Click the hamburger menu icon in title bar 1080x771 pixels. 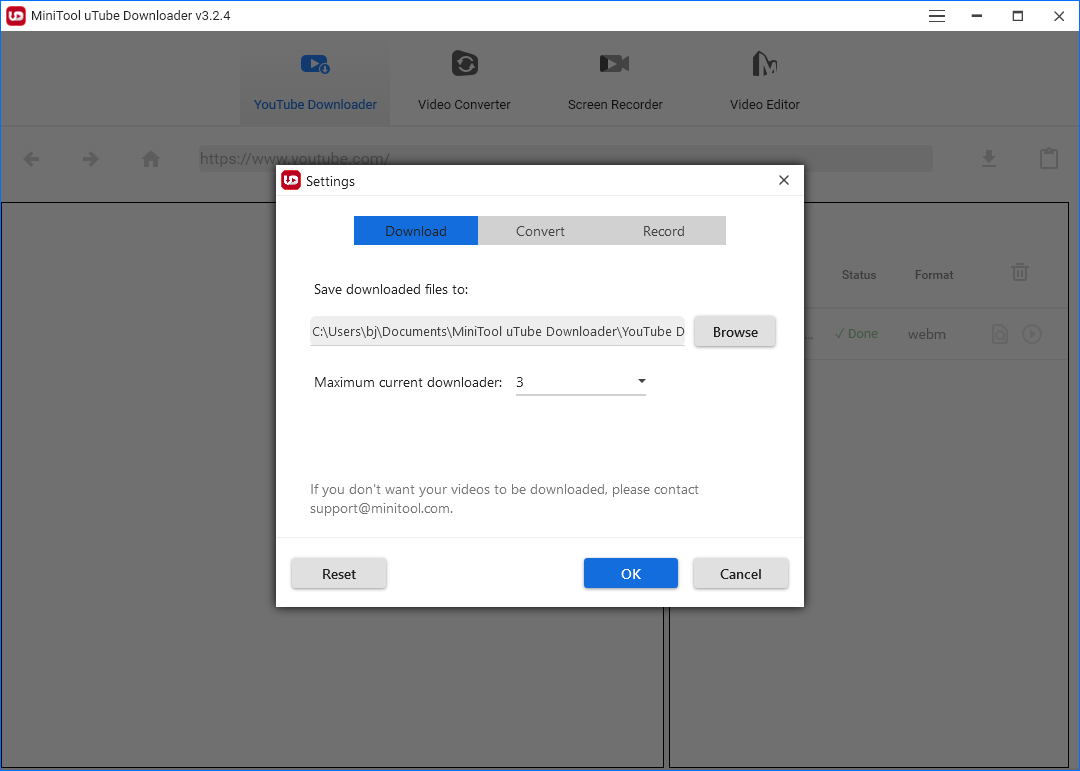tap(937, 16)
